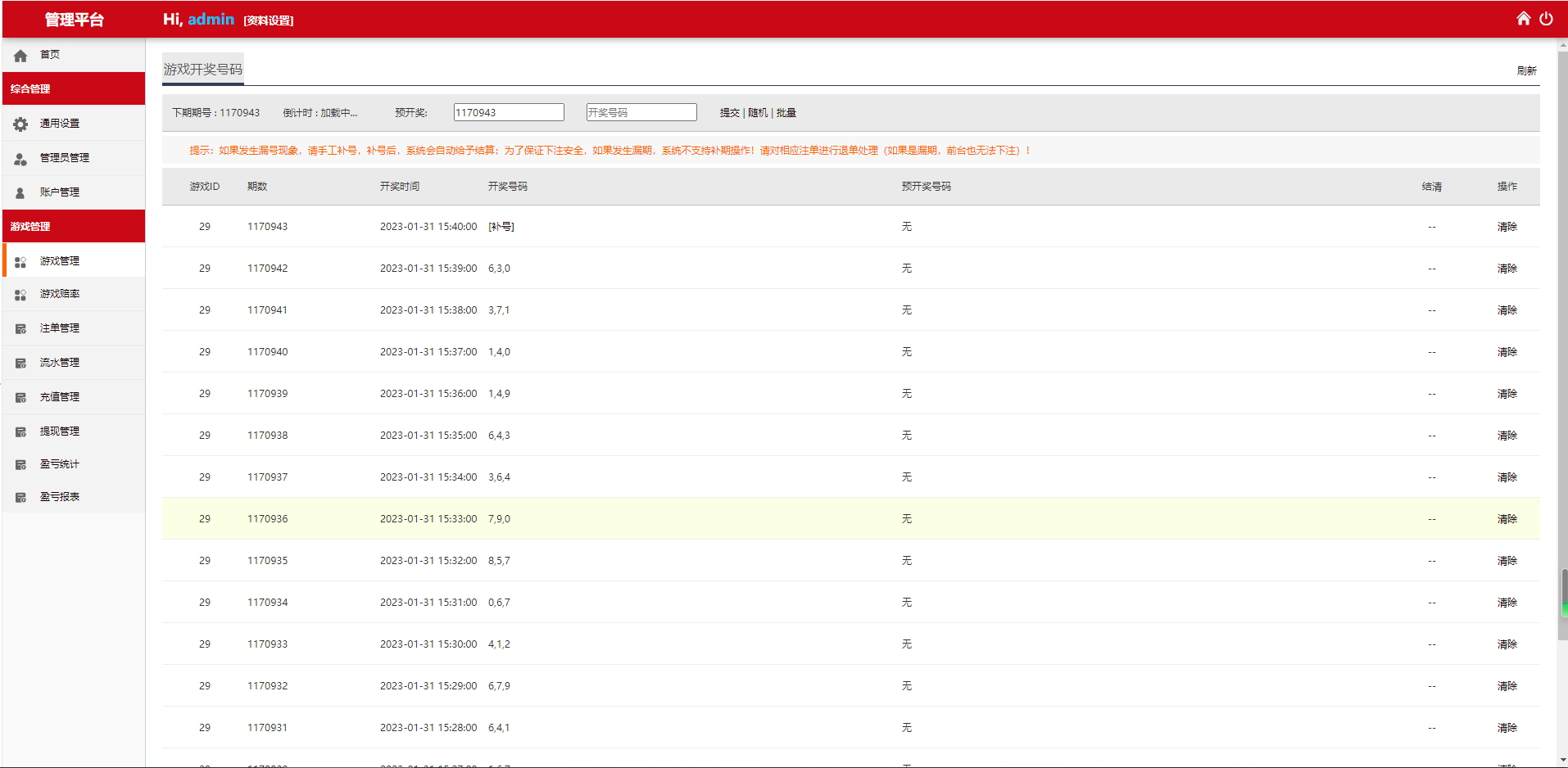Image resolution: width=1568 pixels, height=768 pixels.
Task: Click the icon beside 盈亏统计
Action: (x=20, y=465)
